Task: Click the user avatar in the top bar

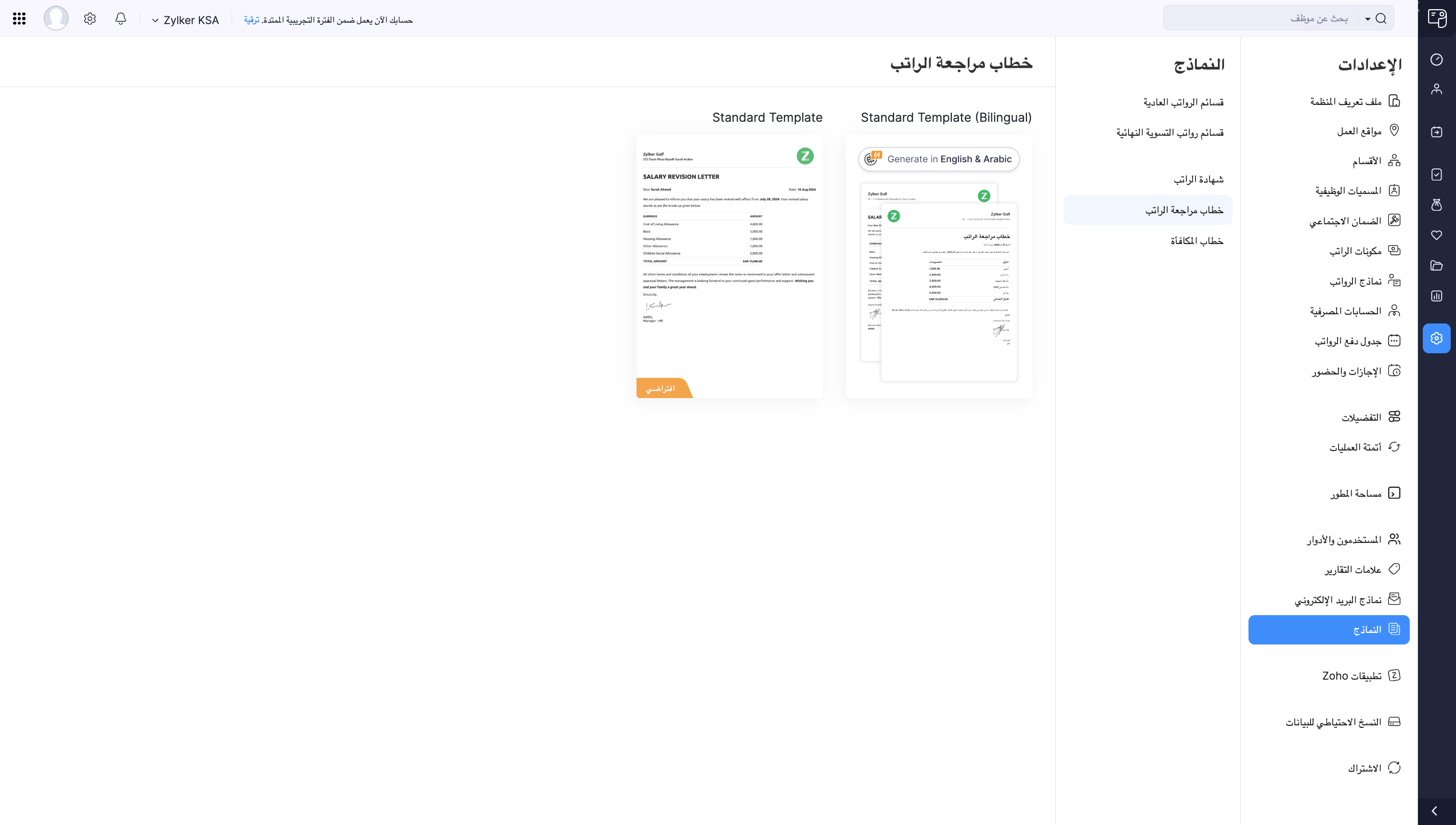Action: (x=56, y=18)
